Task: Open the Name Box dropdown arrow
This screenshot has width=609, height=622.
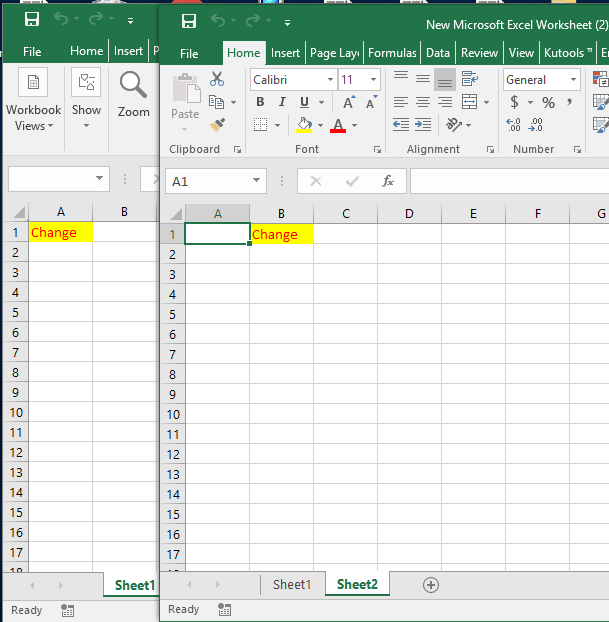Action: 258,181
